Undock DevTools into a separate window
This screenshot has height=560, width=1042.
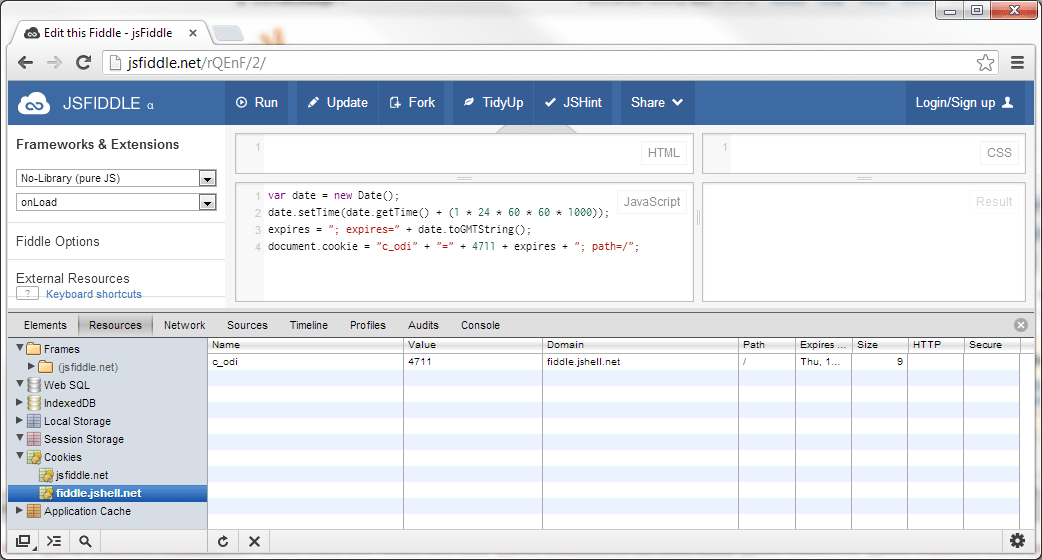point(23,541)
